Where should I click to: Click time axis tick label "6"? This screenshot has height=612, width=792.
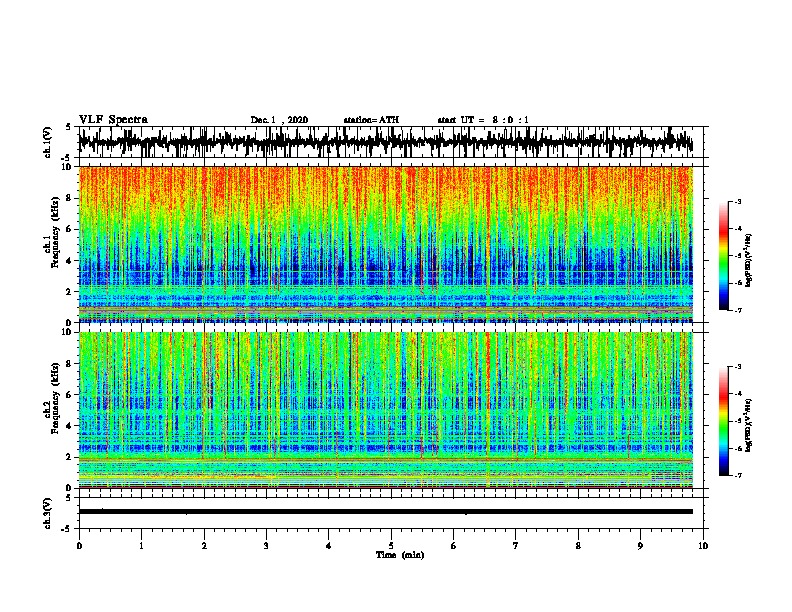click(454, 546)
